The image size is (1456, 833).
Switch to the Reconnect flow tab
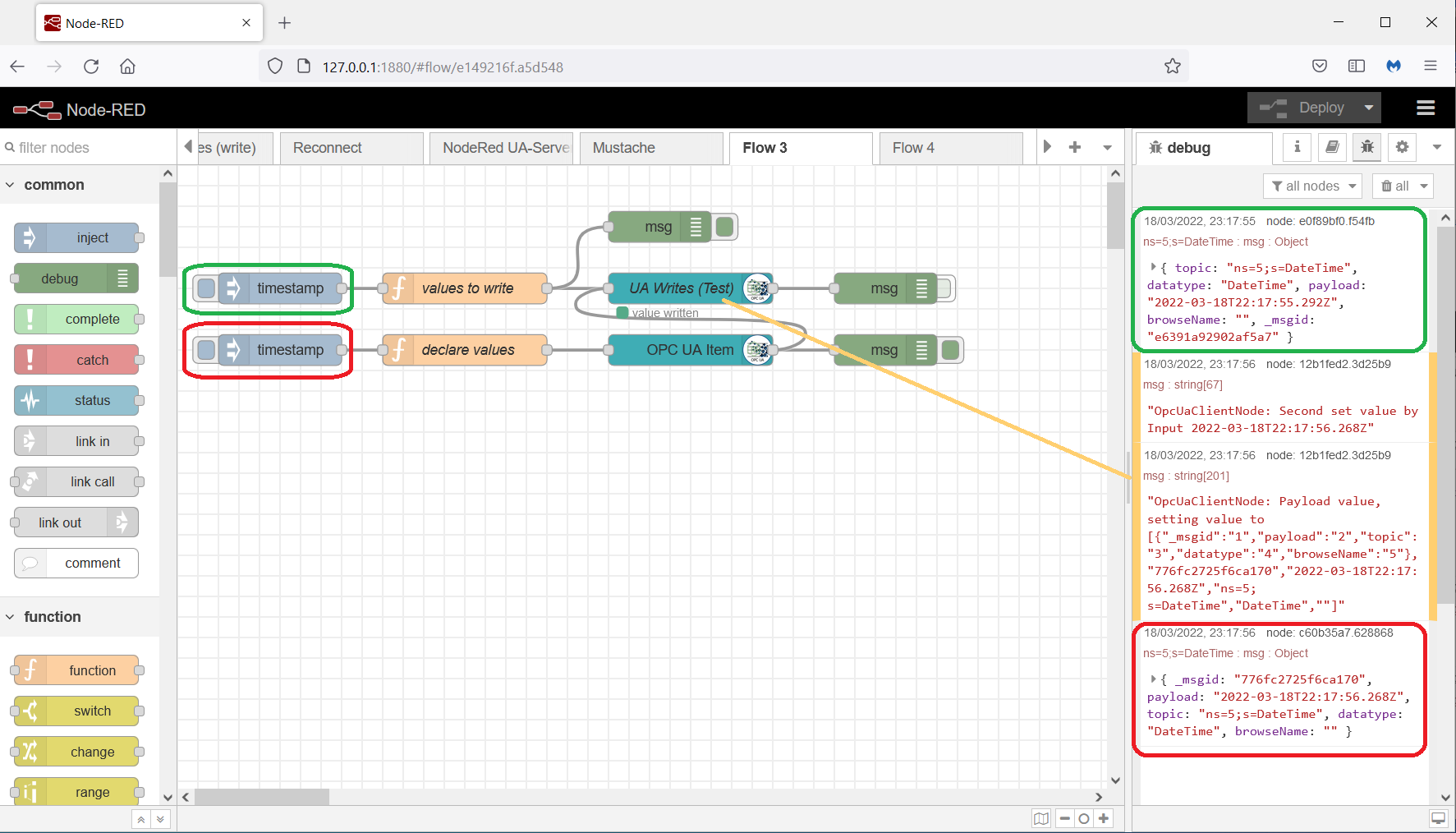351,148
